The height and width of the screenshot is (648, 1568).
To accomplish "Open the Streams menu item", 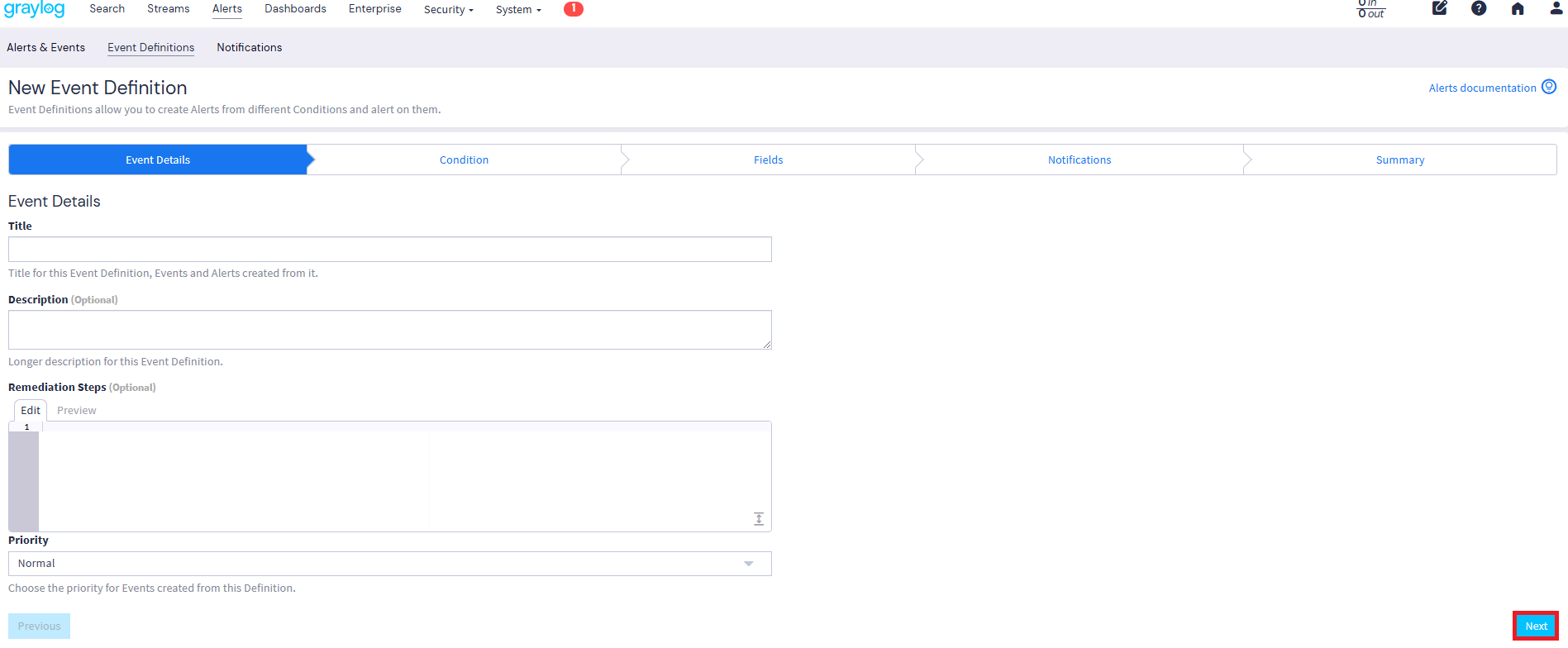I will (x=168, y=9).
